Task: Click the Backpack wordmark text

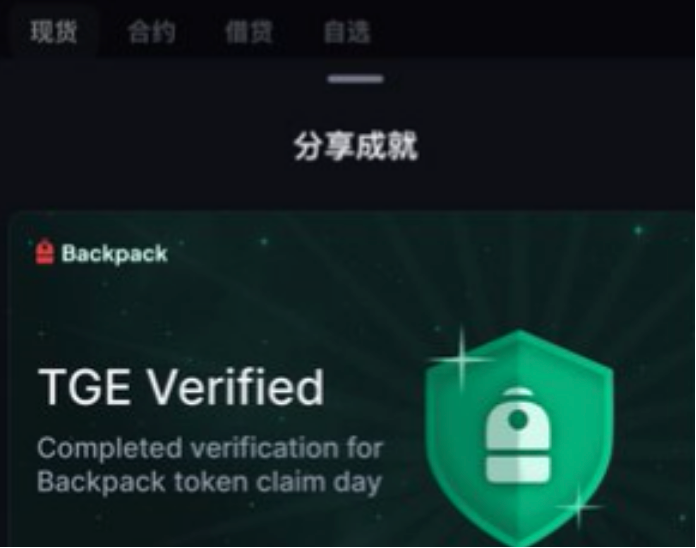Action: pyautogui.click(x=115, y=254)
